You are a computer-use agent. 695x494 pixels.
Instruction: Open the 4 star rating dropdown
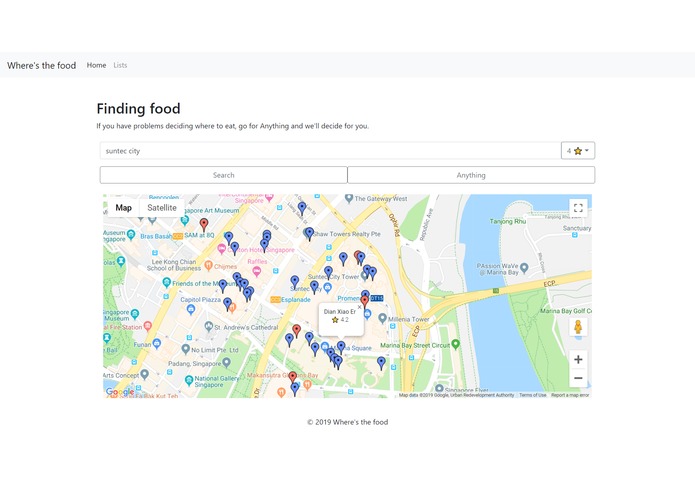[578, 151]
